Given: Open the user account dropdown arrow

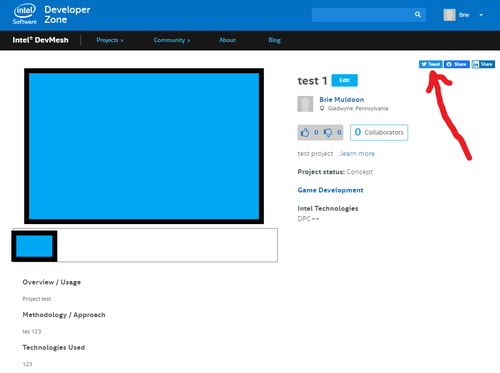Looking at the screenshot, I should pos(481,15).
